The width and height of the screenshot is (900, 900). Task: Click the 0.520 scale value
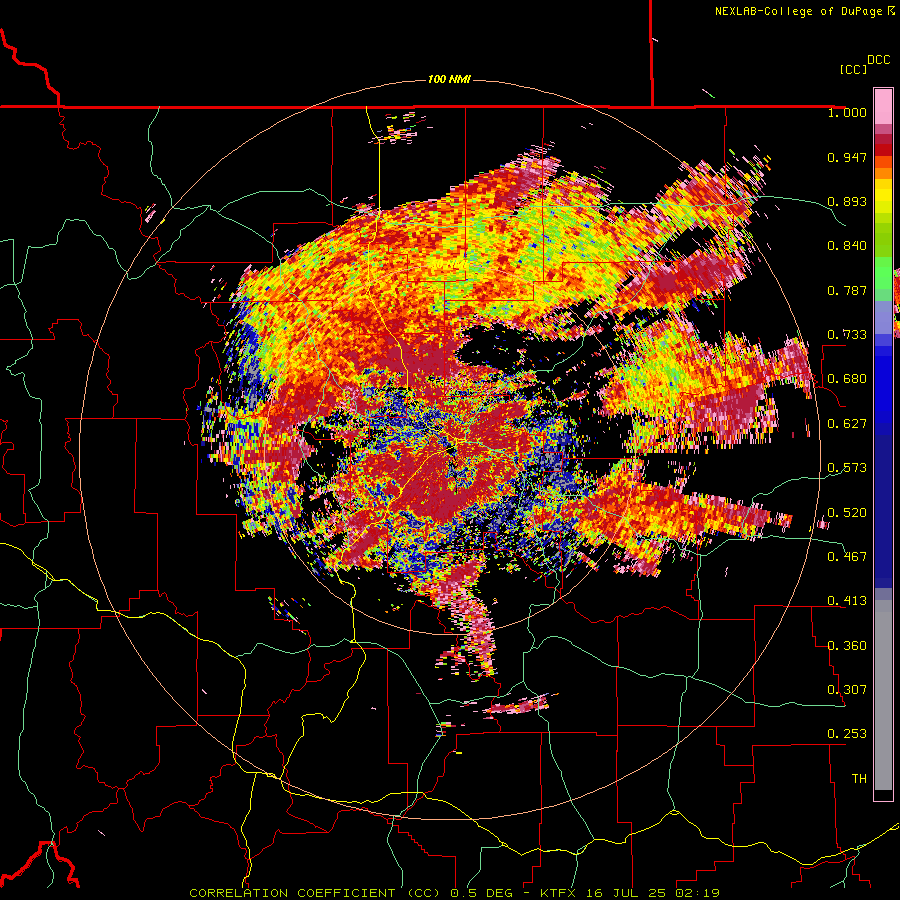(847, 513)
